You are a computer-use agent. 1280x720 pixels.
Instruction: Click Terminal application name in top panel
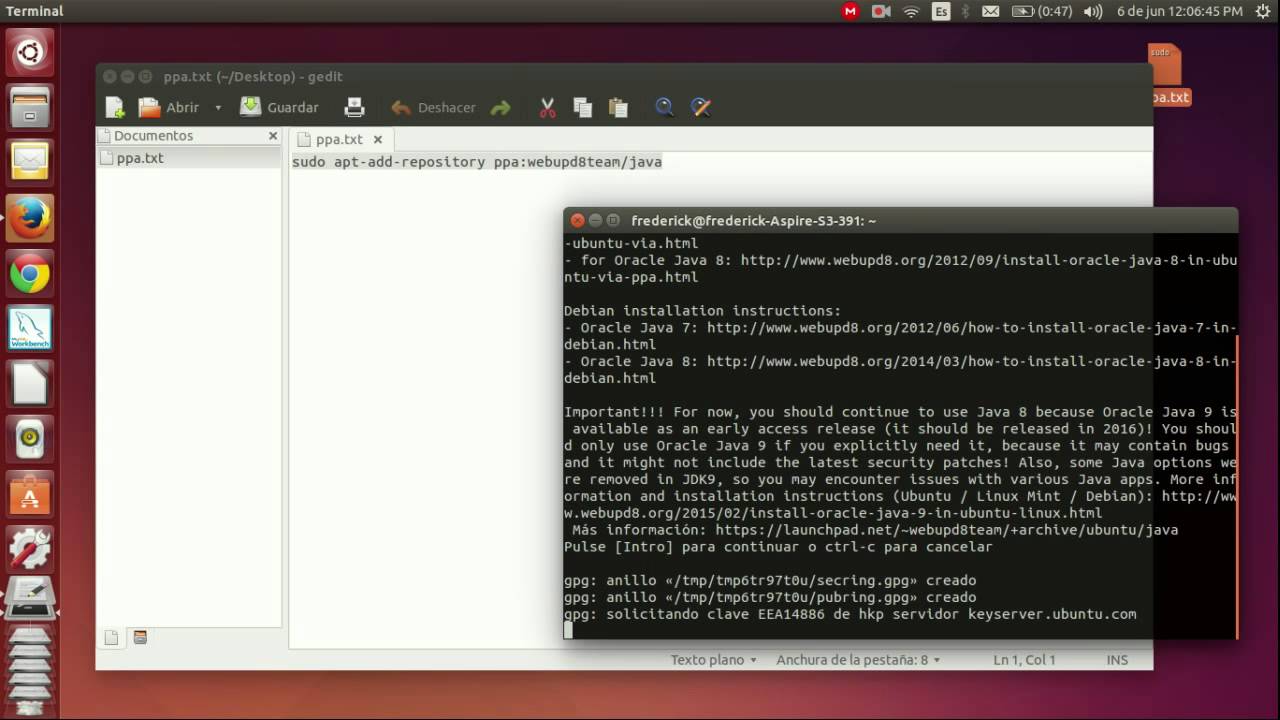(x=34, y=11)
